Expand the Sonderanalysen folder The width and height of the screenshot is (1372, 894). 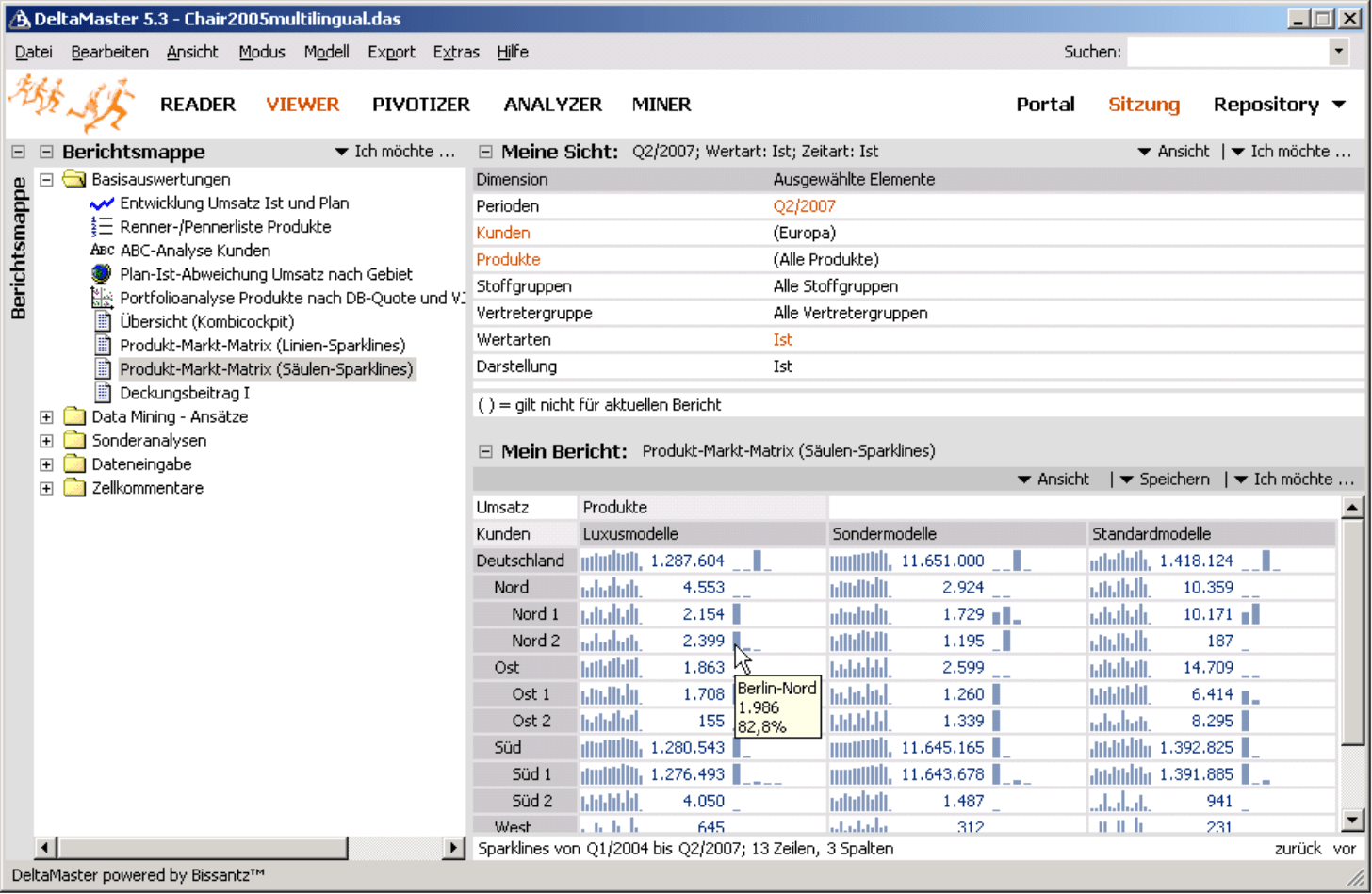click(x=46, y=441)
